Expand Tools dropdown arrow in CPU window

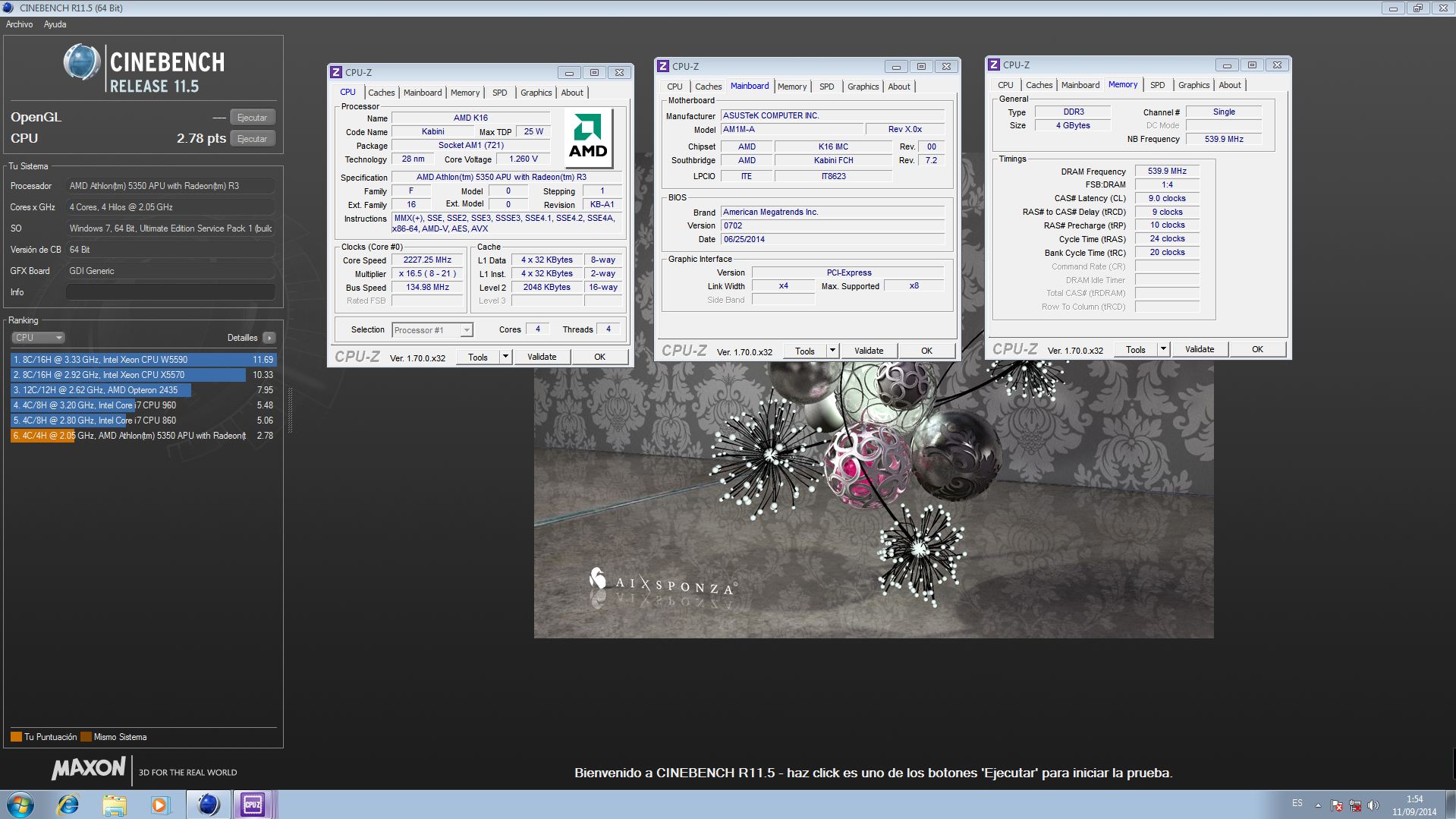point(505,357)
